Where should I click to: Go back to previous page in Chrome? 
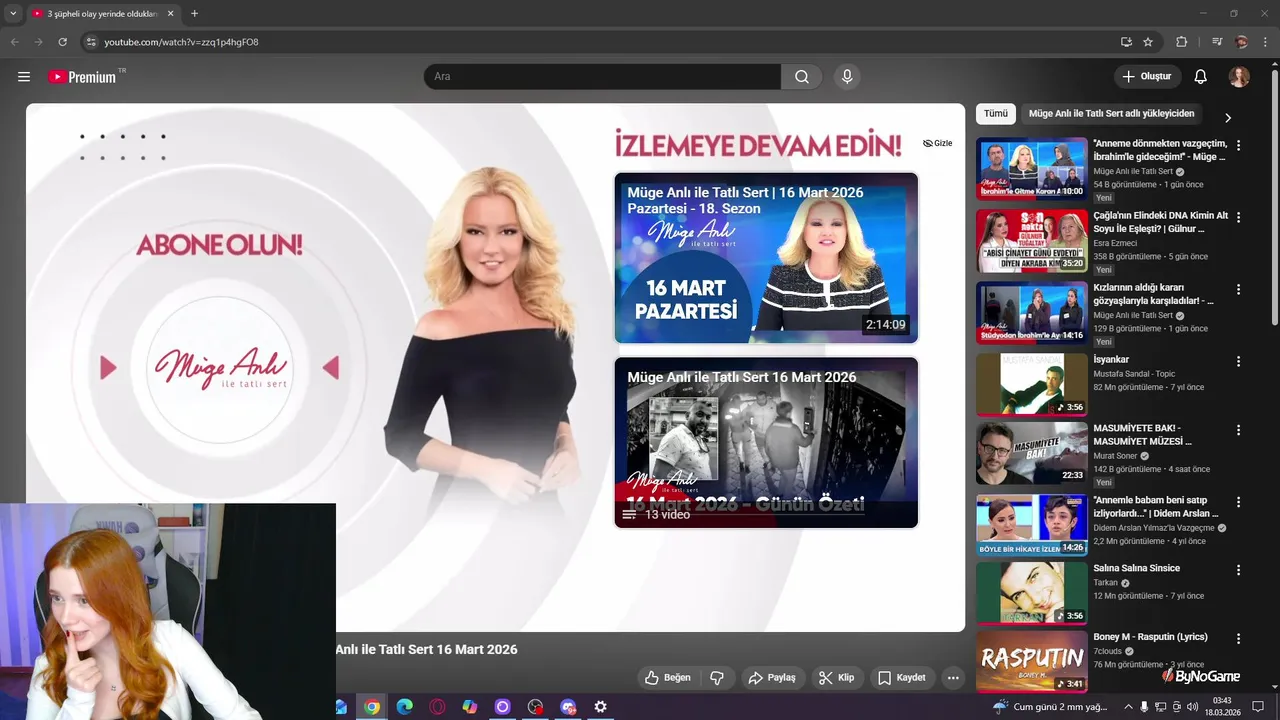point(15,42)
